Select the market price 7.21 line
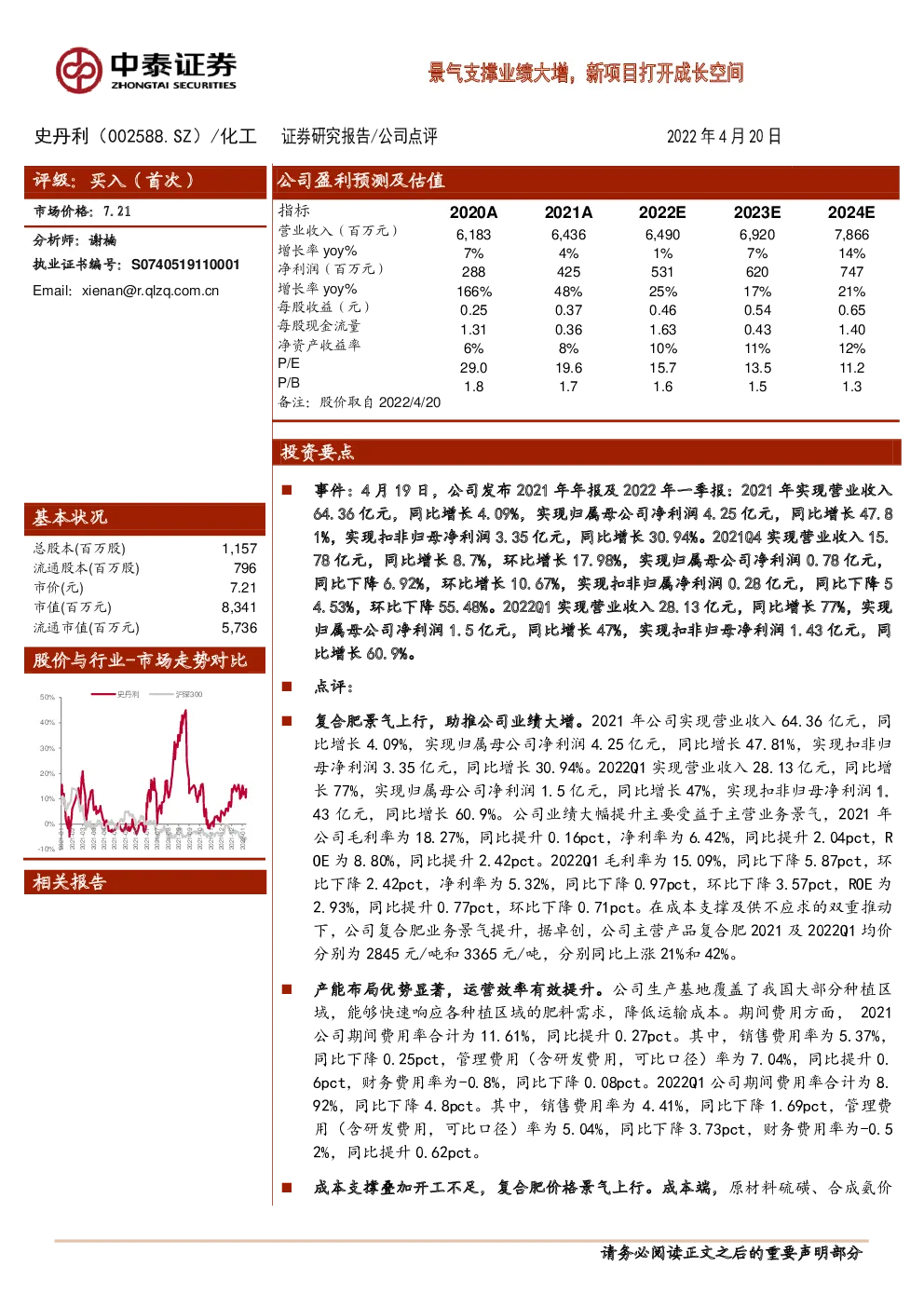This screenshot has width=924, height=1307. coord(83,211)
